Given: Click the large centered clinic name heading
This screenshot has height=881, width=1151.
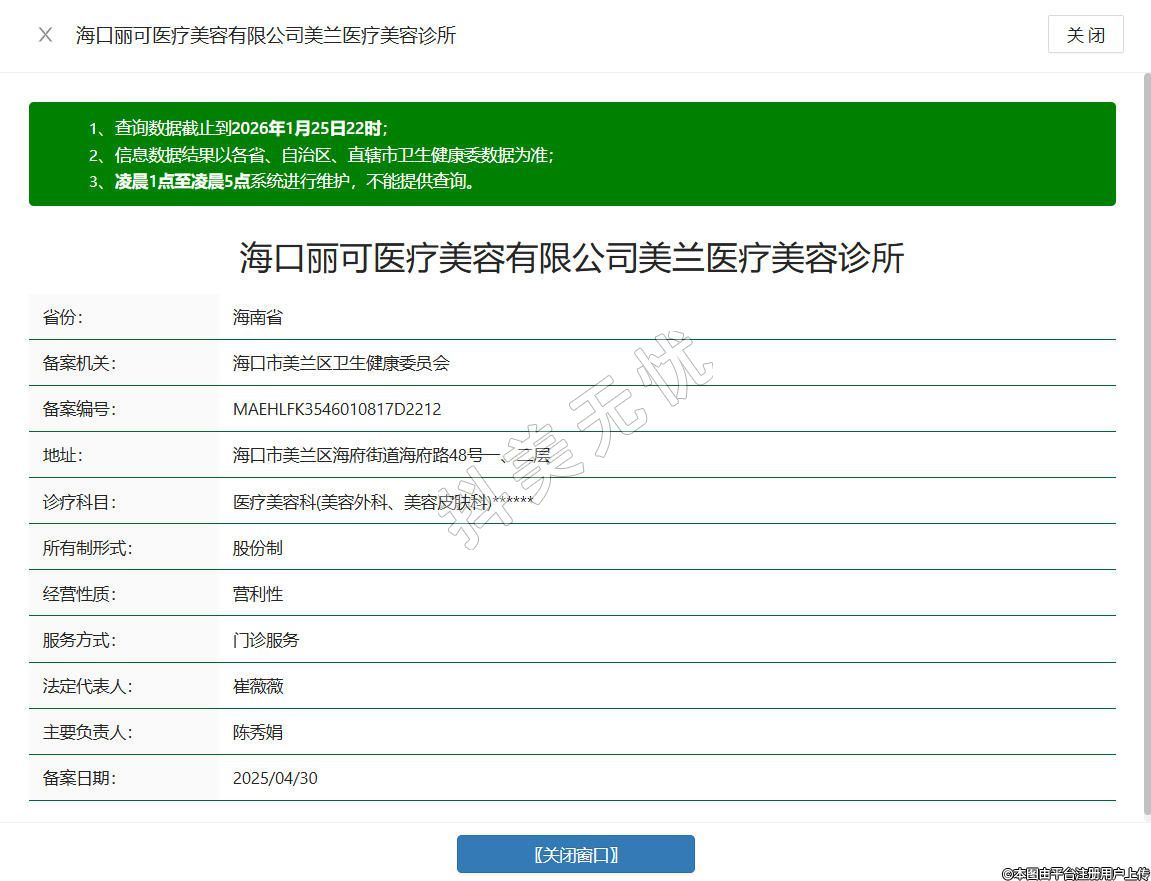Looking at the screenshot, I should [x=572, y=258].
